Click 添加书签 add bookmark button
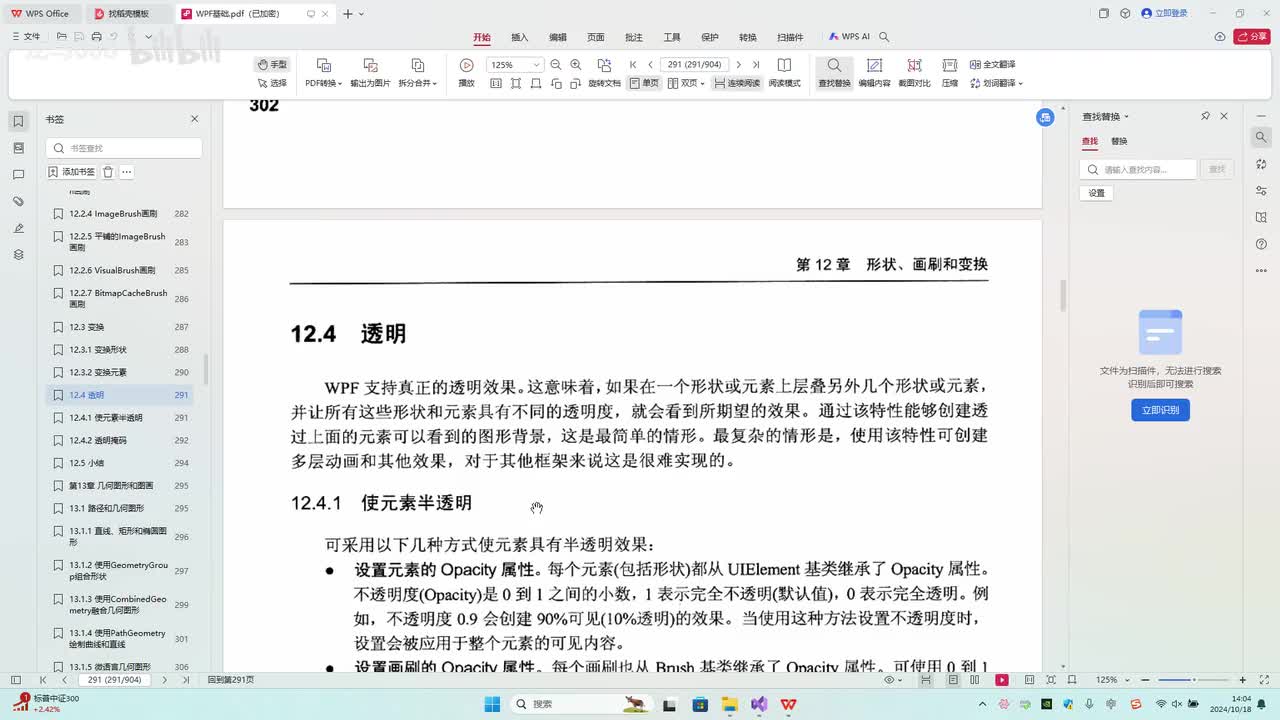1280x720 pixels. [71, 172]
